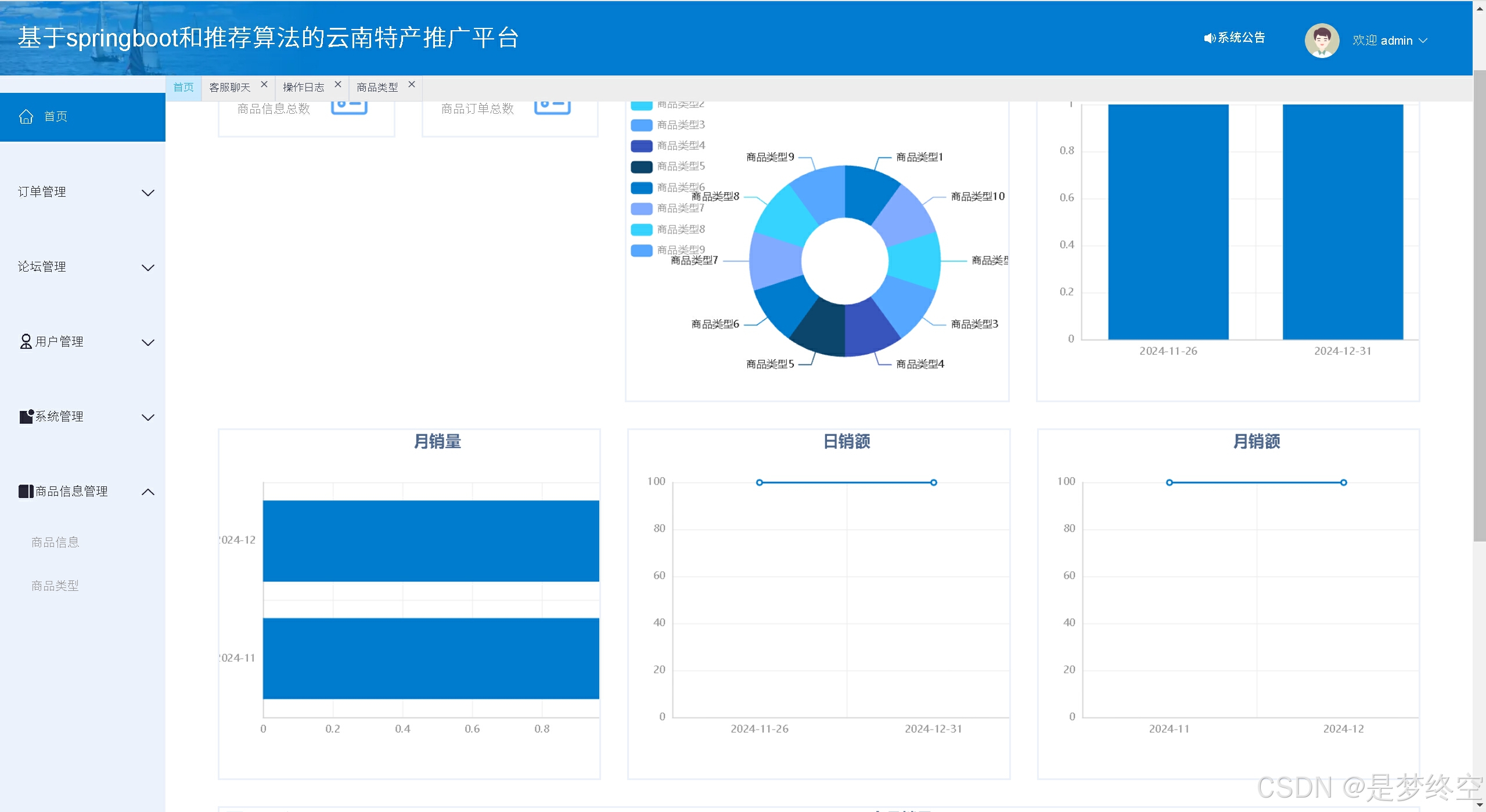Switch to the 首页 tab
This screenshot has width=1486, height=812.
click(183, 88)
